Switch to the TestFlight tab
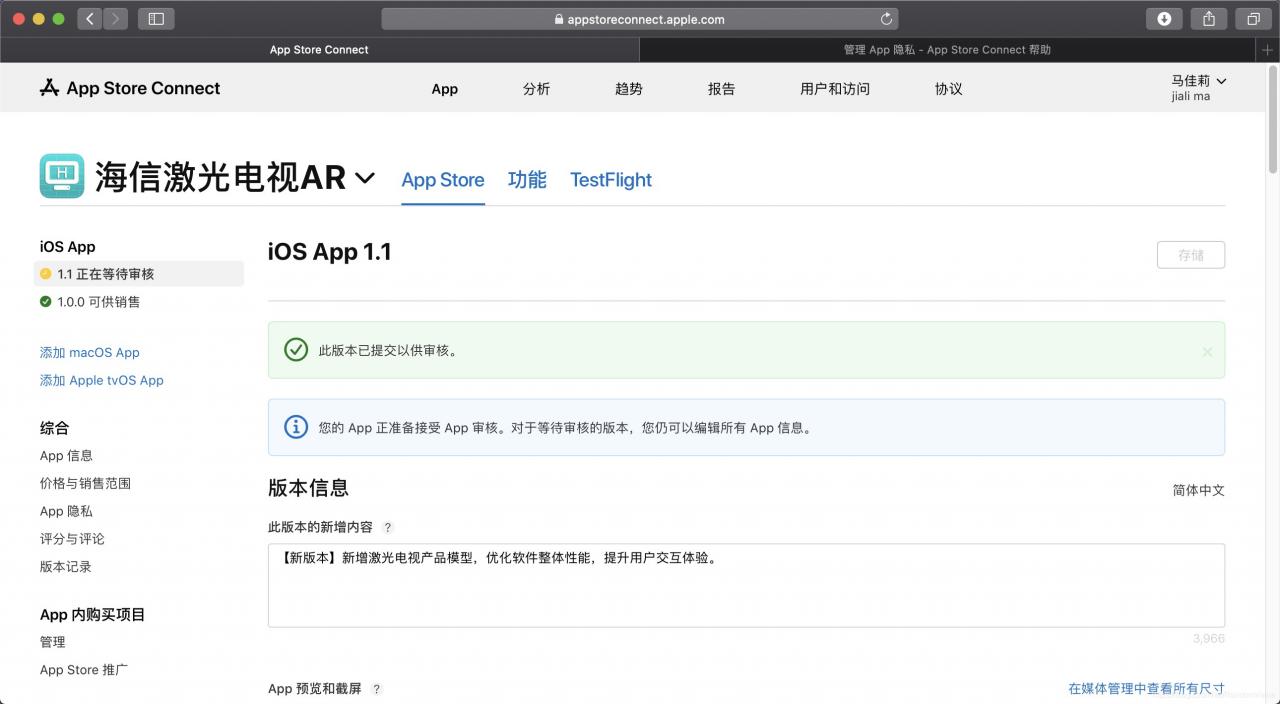This screenshot has width=1280, height=704. [x=611, y=180]
